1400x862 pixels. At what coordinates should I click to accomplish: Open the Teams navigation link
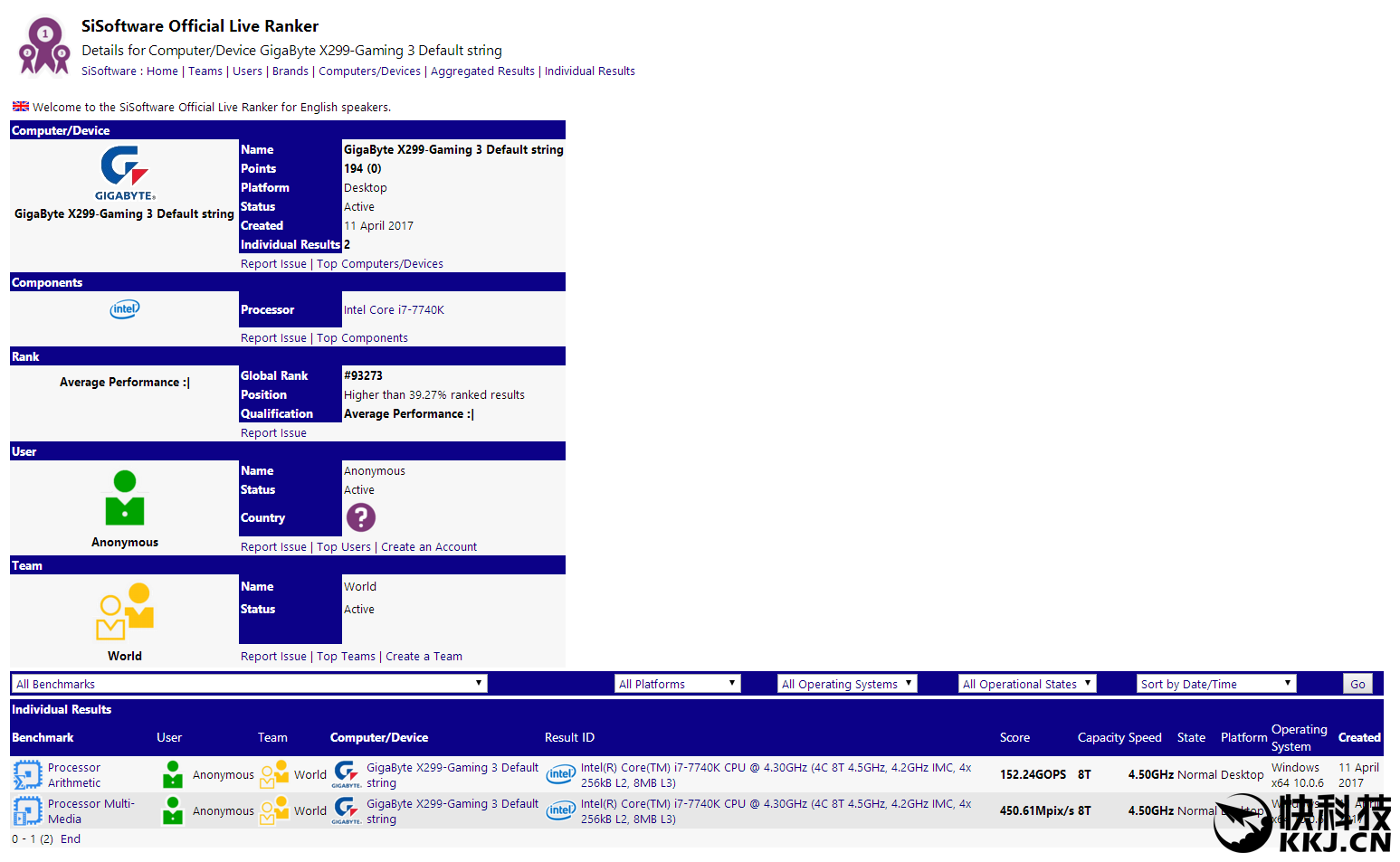(x=205, y=71)
